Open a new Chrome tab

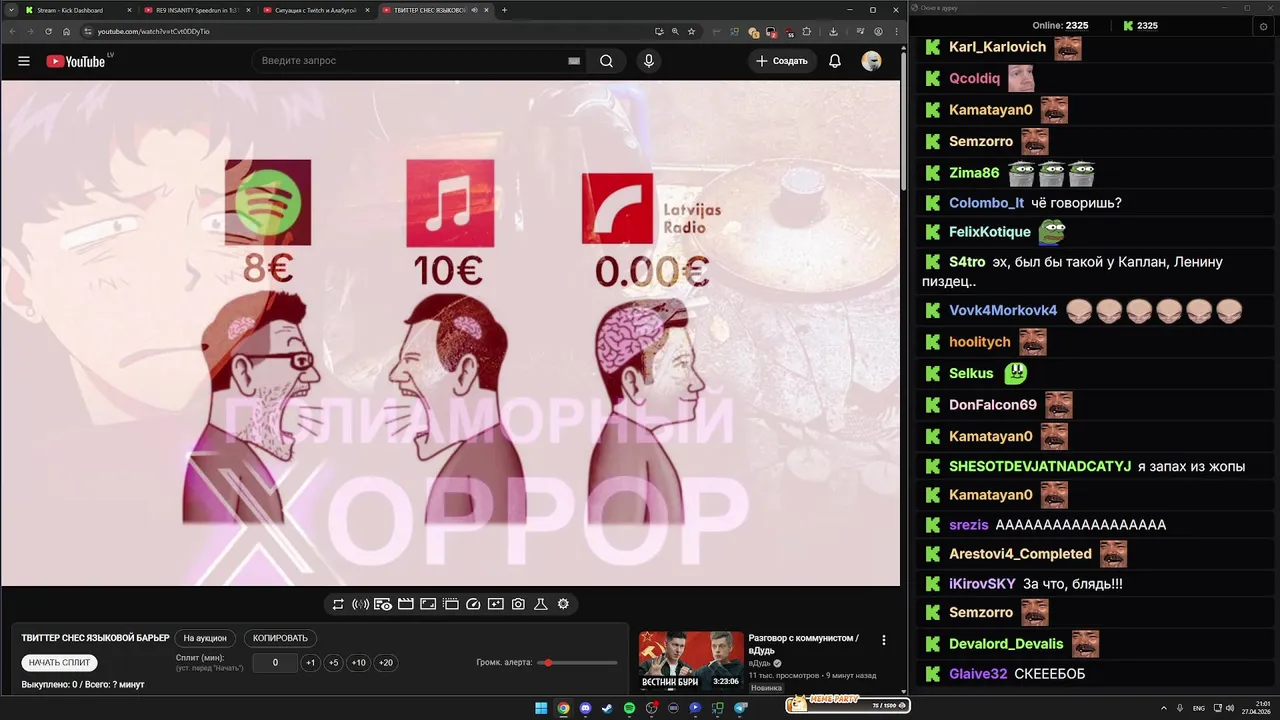(504, 10)
